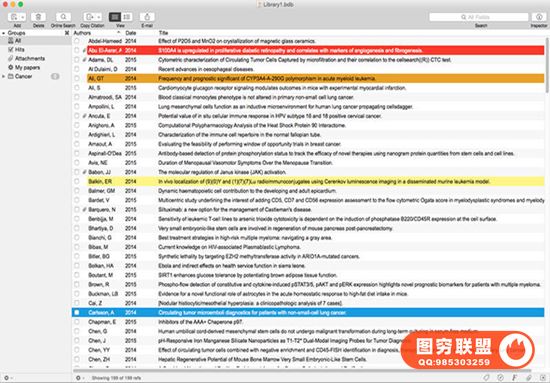The width and height of the screenshot is (550, 383).
Task: Tick the checkbox for Ali, GT row
Action: click(76, 79)
